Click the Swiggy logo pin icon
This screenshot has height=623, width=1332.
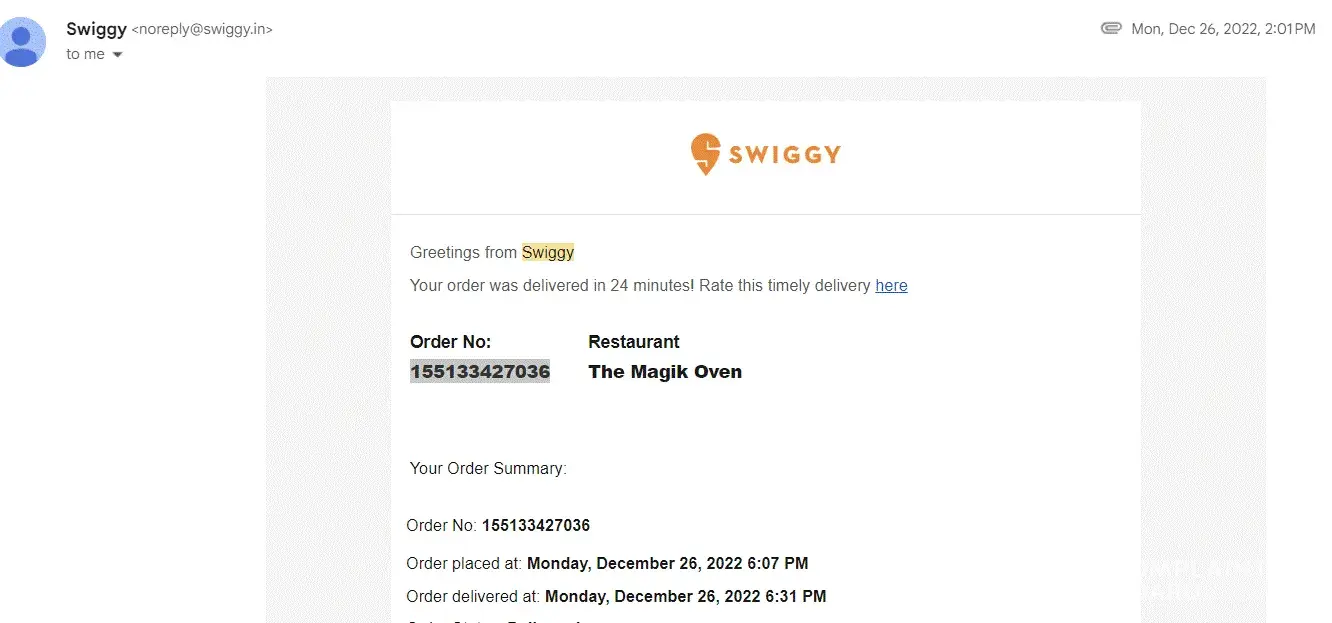pyautogui.click(x=705, y=154)
